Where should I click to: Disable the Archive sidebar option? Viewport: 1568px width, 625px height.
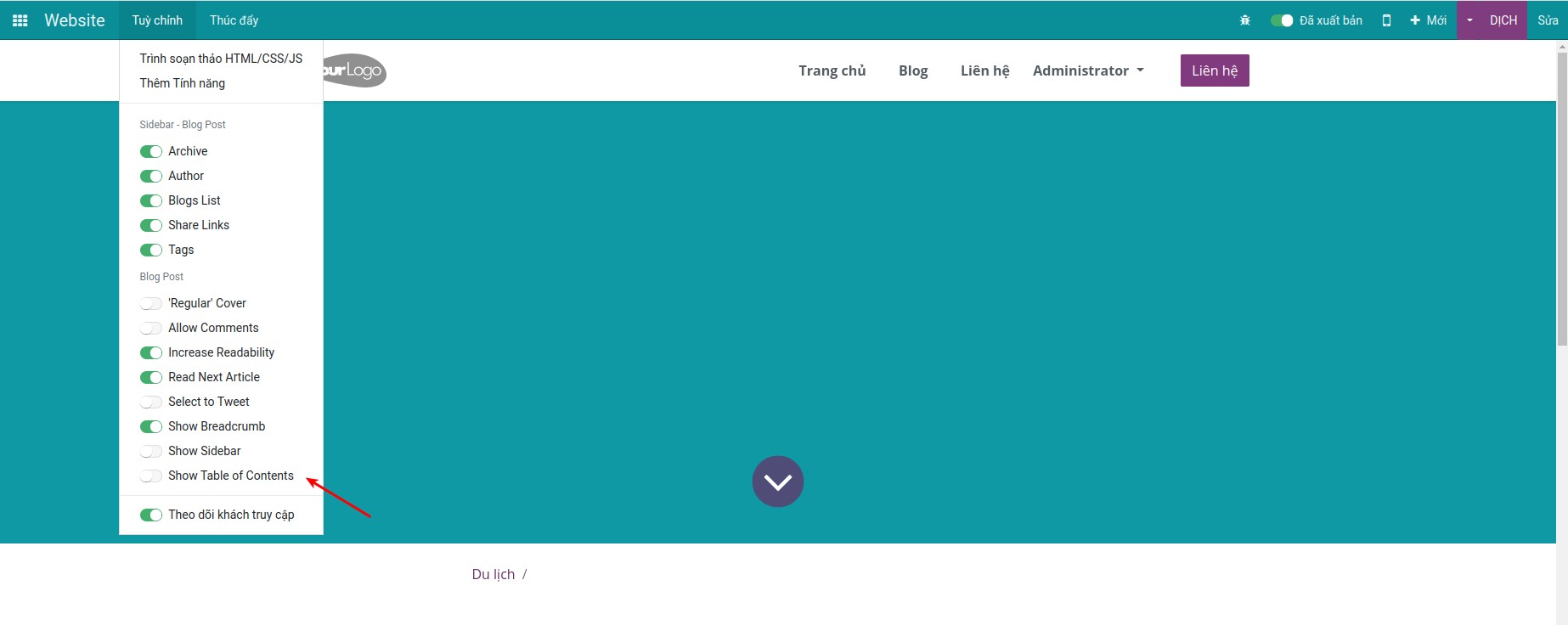click(151, 151)
